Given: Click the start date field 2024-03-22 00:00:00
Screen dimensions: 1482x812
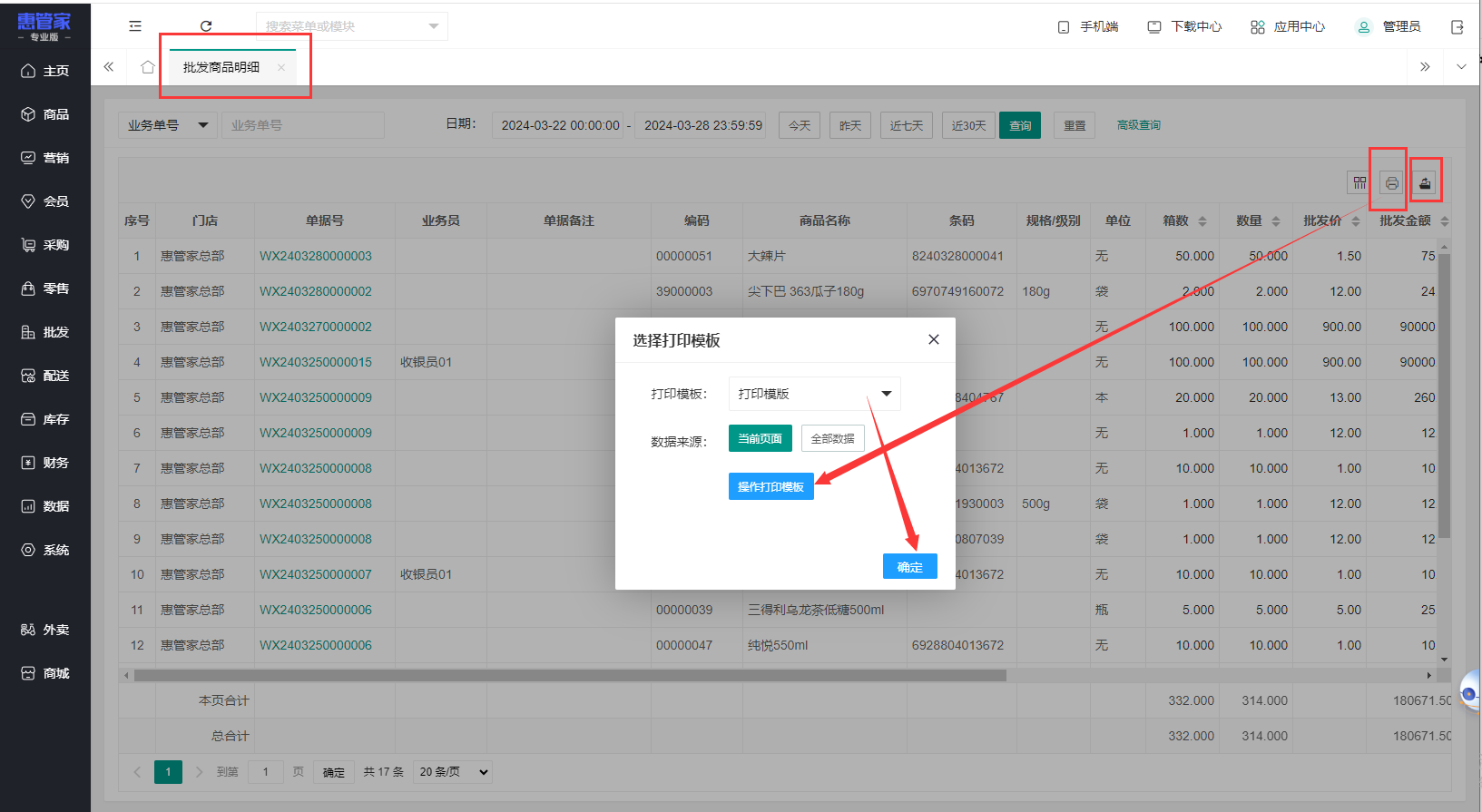Looking at the screenshot, I should click(x=560, y=125).
